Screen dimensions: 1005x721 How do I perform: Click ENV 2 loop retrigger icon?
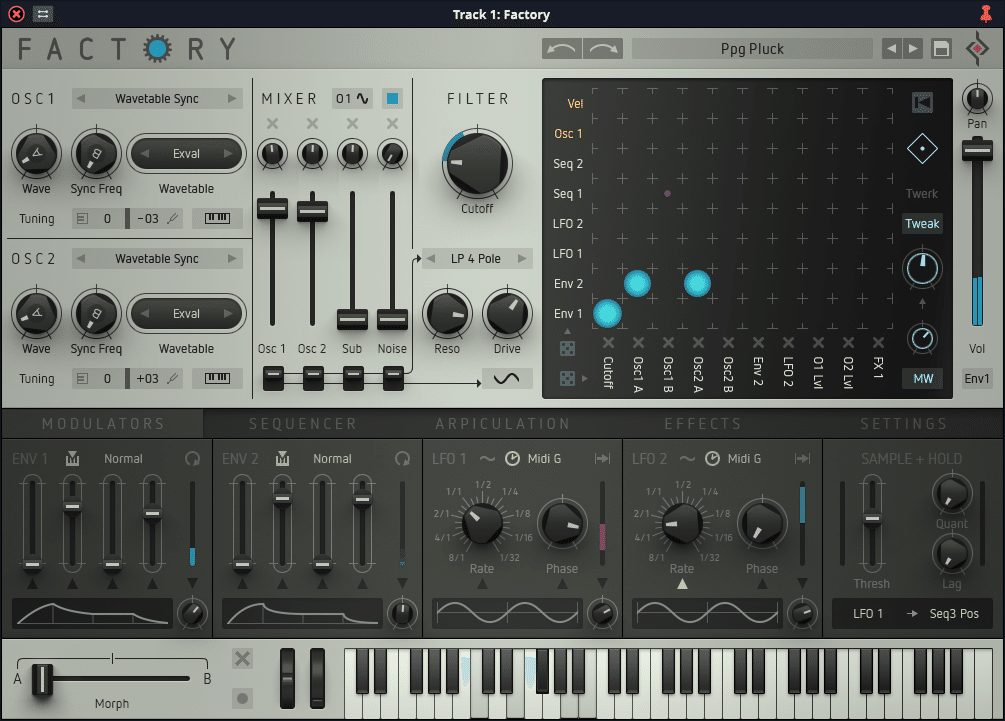403,459
